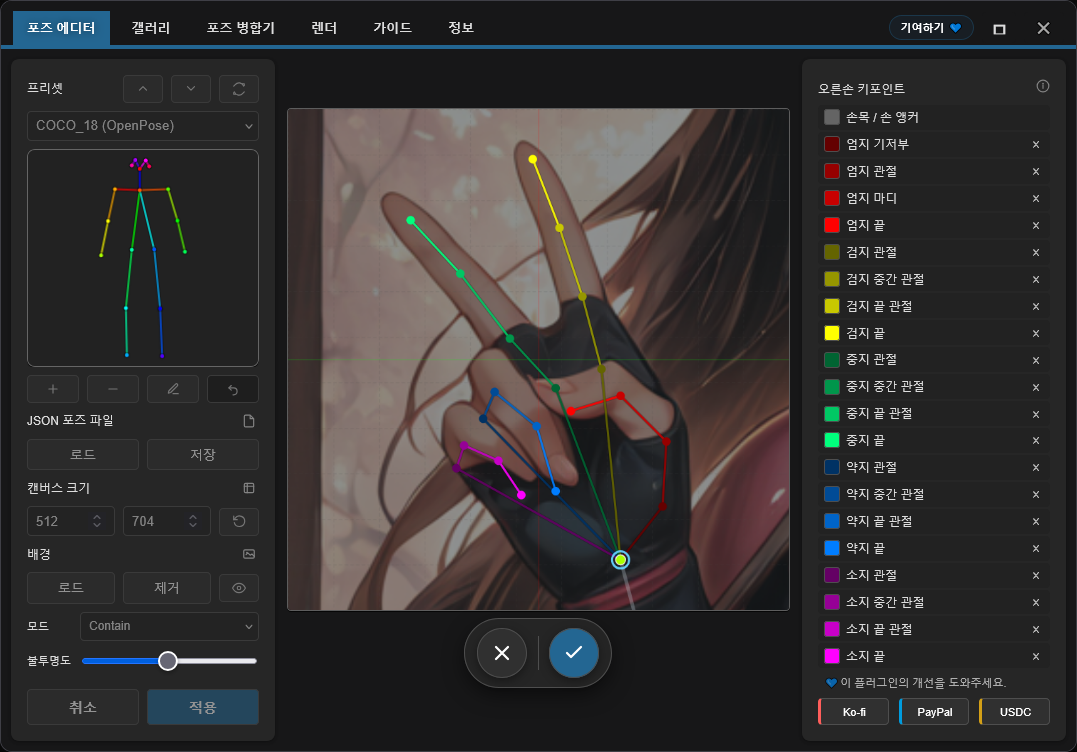Image resolution: width=1077 pixels, height=752 pixels.
Task: Remove the 약지 관절 keypoint
Action: point(1036,468)
